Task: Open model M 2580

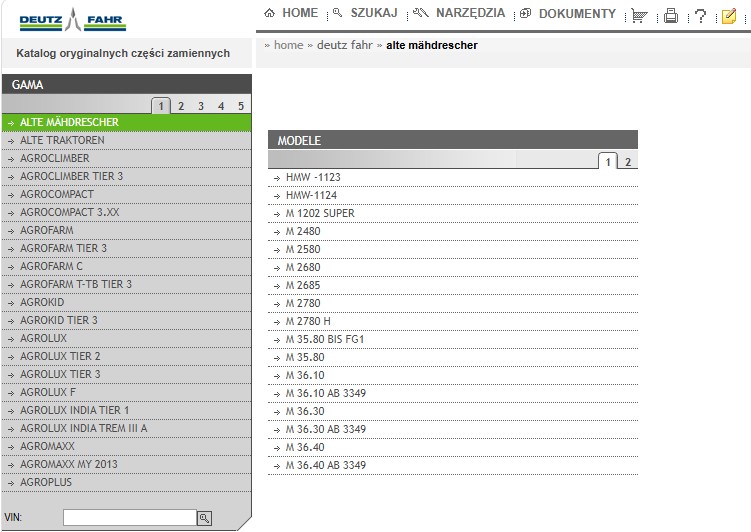Action: [453, 249]
